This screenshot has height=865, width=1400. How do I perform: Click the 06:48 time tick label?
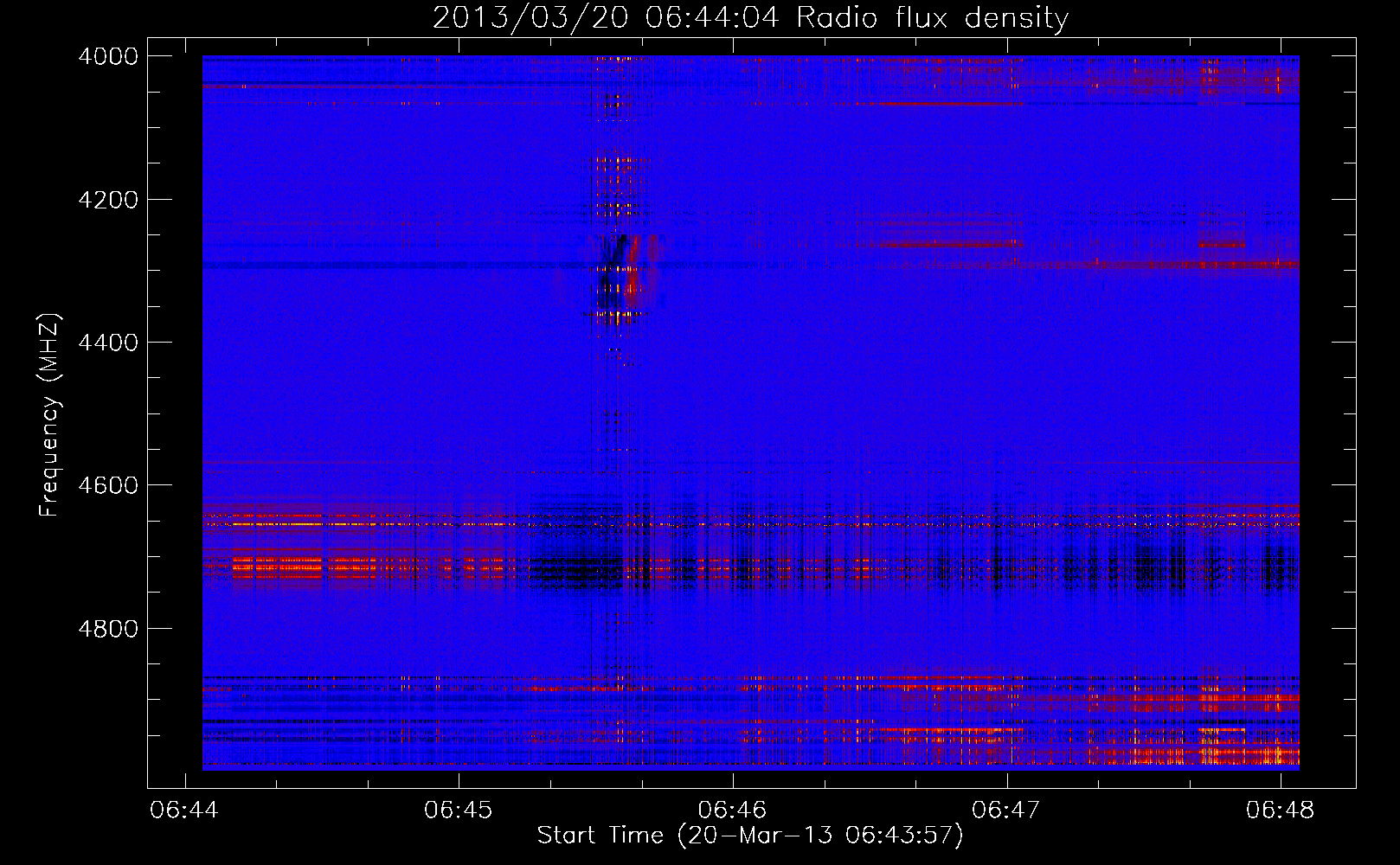(x=1280, y=811)
